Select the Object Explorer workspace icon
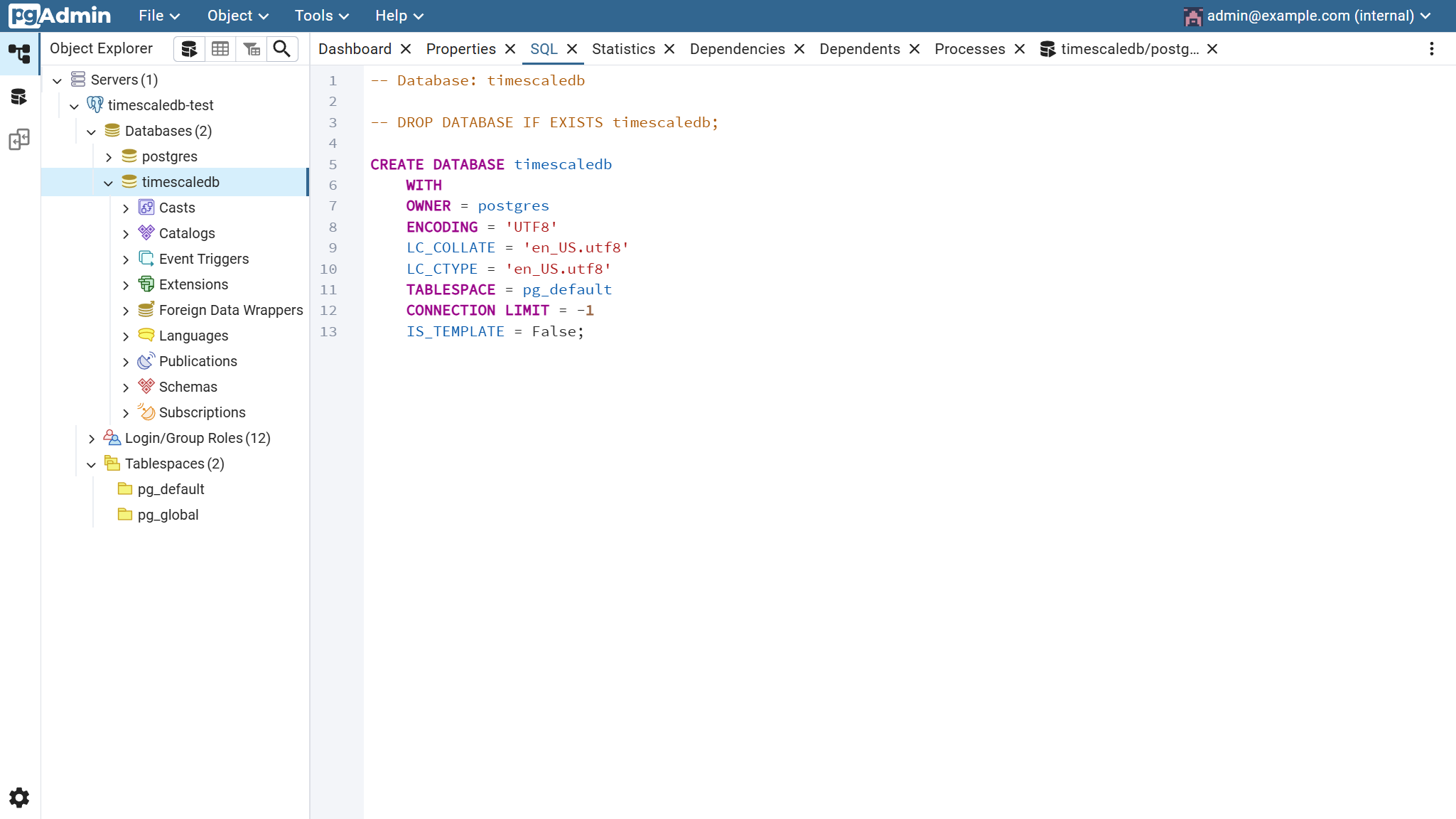Screen dimensions: 1456x819 [19, 53]
